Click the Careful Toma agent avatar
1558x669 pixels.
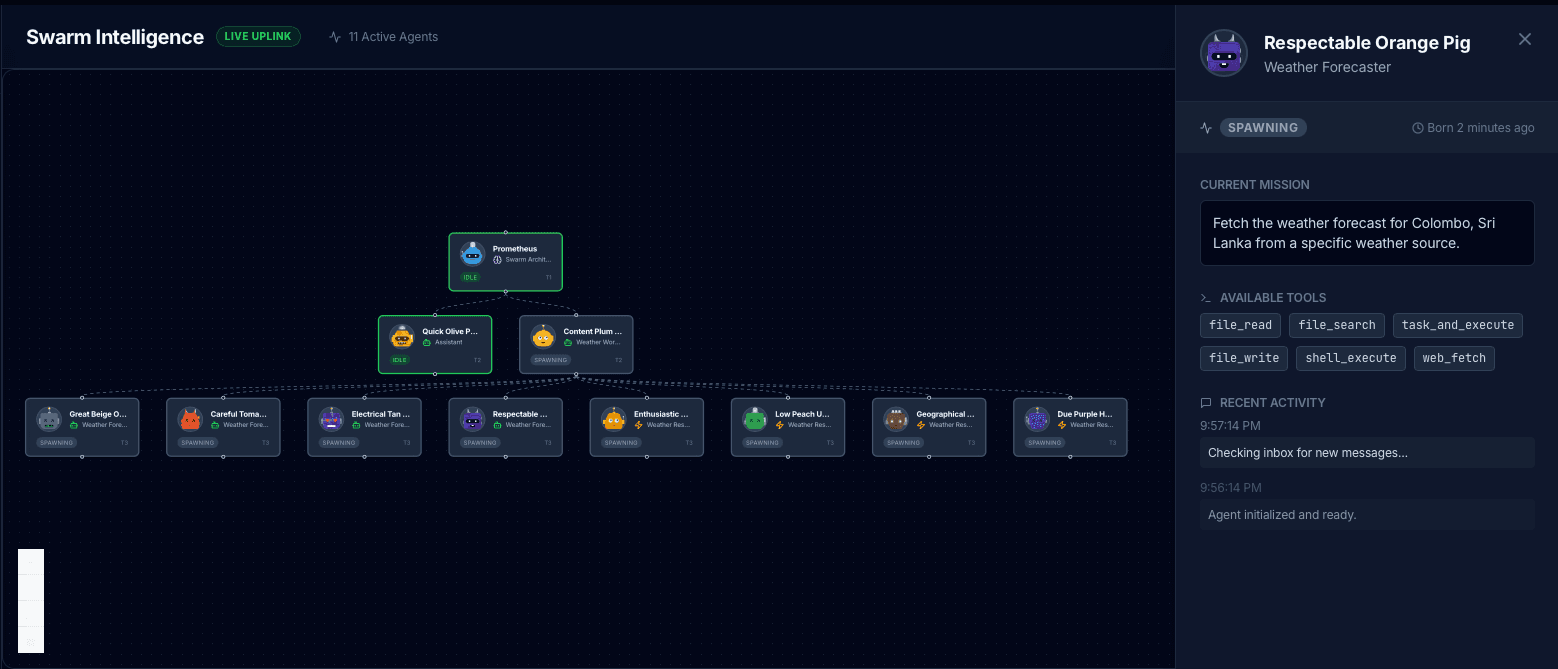point(190,419)
